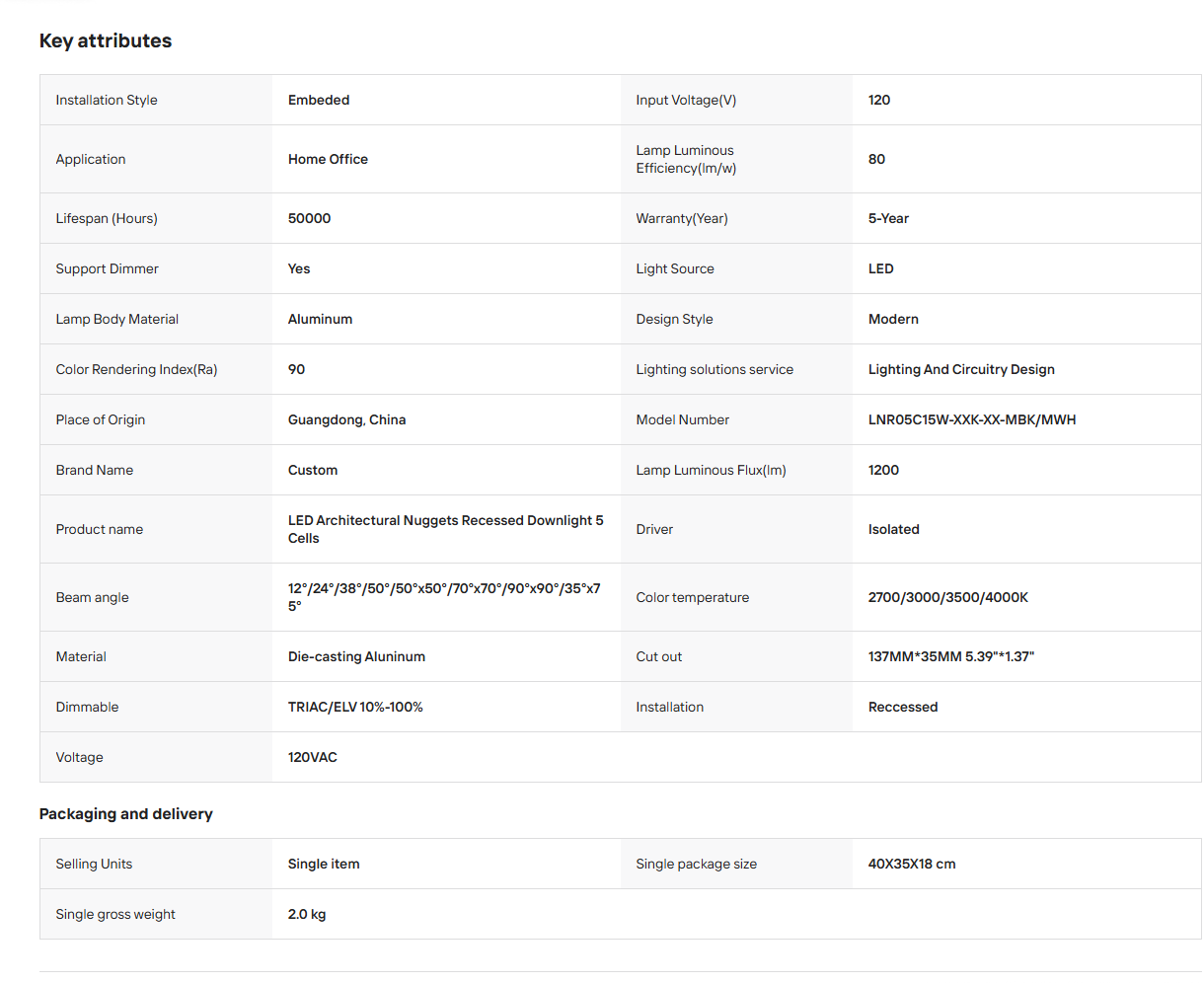Select the Single item selling units value
1204x983 pixels.
point(324,864)
